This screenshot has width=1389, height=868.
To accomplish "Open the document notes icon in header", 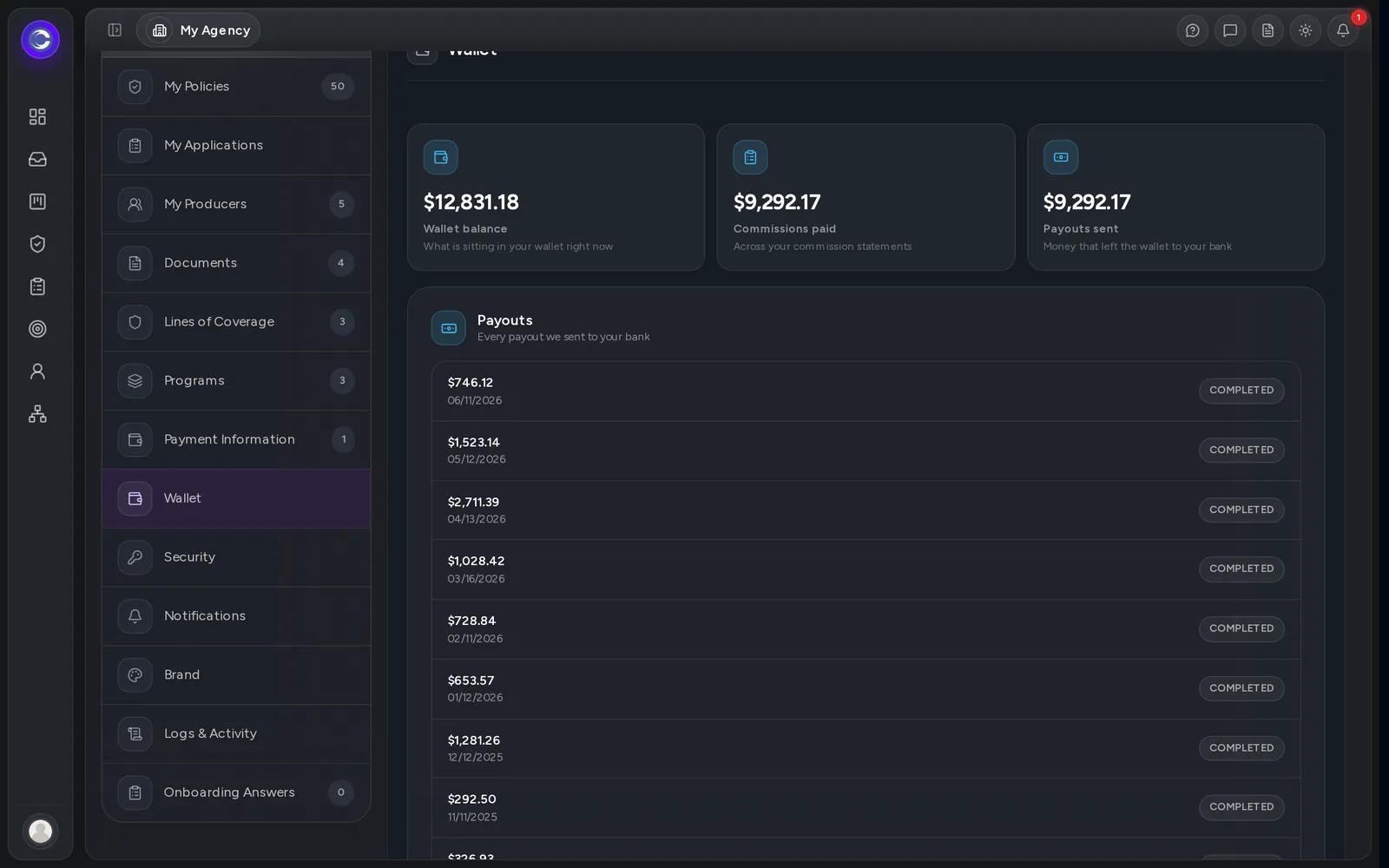I will pyautogui.click(x=1267, y=30).
